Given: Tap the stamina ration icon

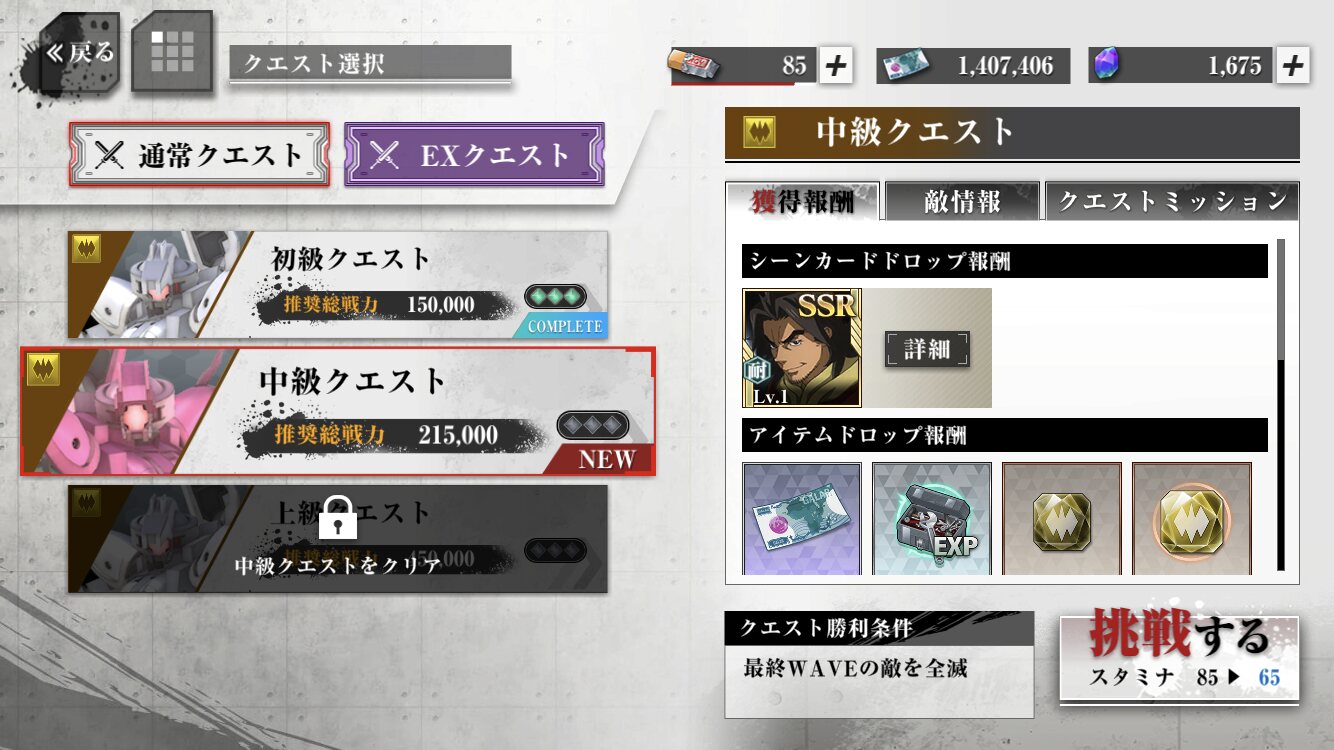Looking at the screenshot, I should (x=689, y=66).
